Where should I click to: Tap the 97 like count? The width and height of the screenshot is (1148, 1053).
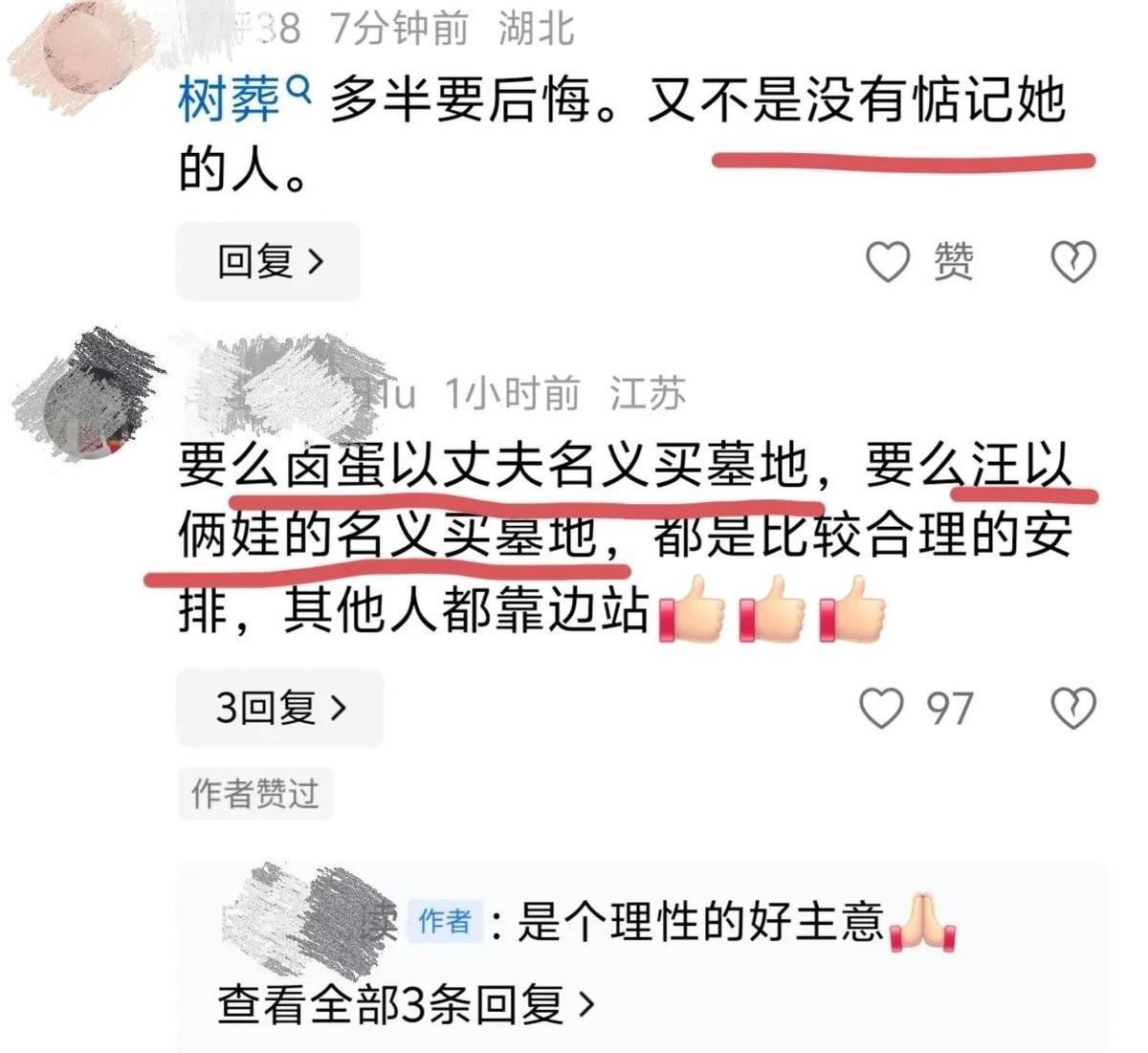[949, 709]
